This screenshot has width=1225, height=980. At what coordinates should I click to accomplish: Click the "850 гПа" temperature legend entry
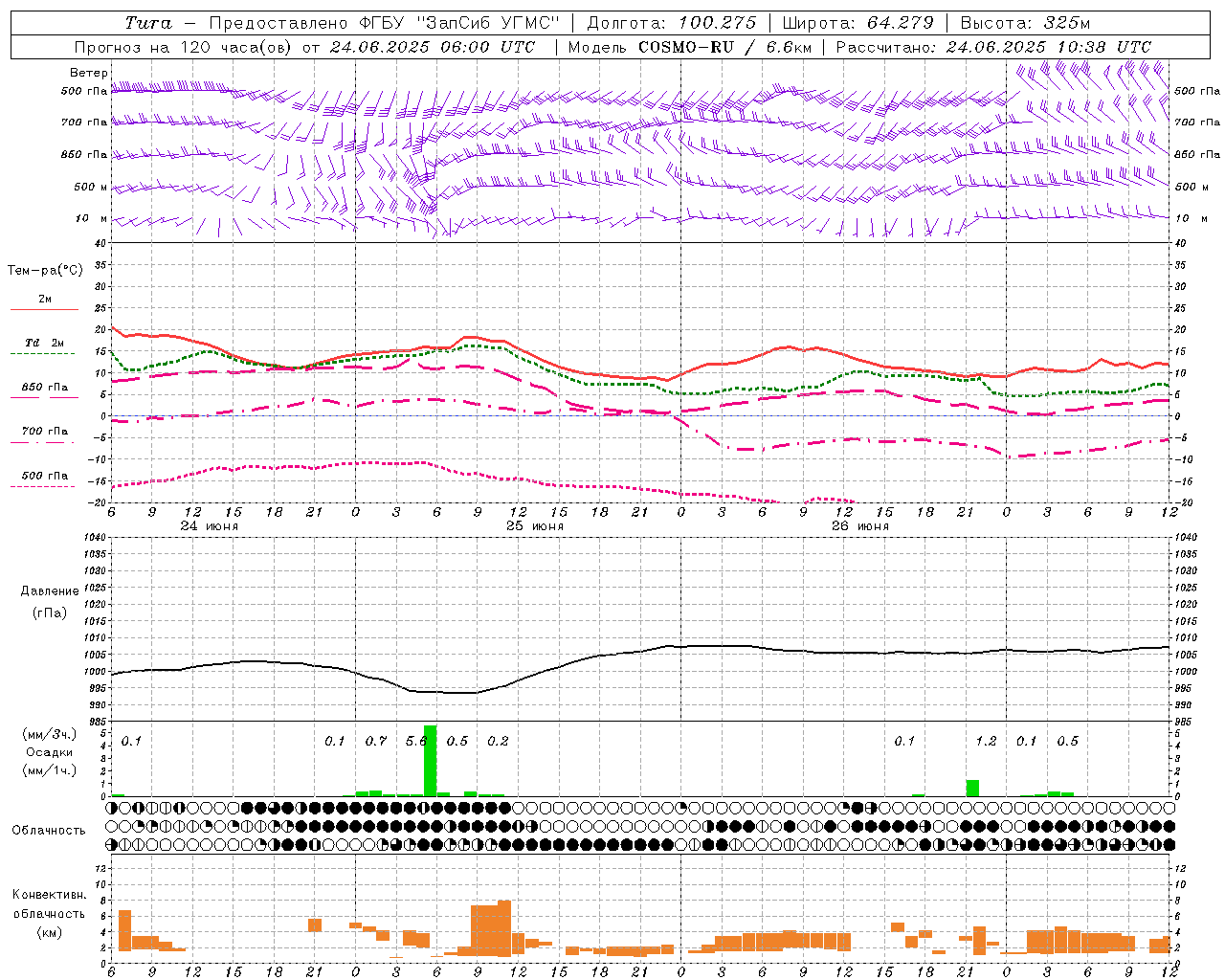(45, 388)
